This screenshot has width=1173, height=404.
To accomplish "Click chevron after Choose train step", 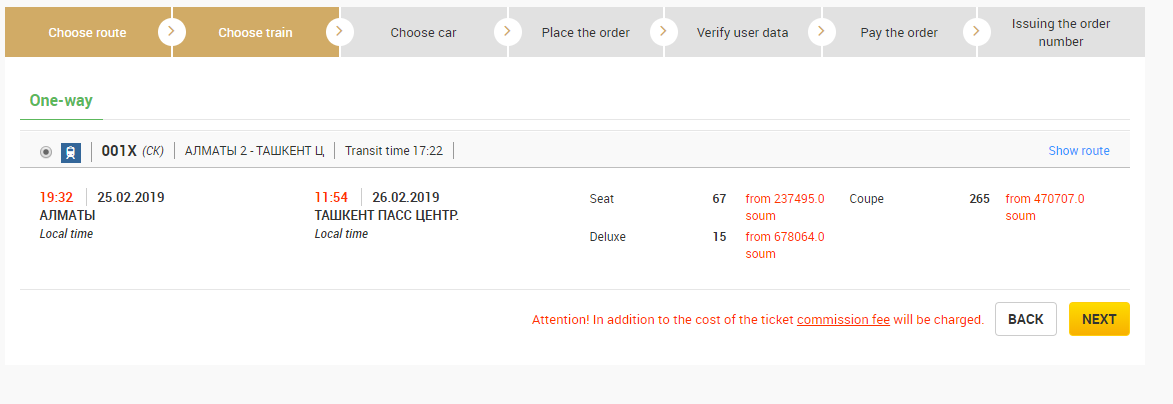I will coord(340,32).
